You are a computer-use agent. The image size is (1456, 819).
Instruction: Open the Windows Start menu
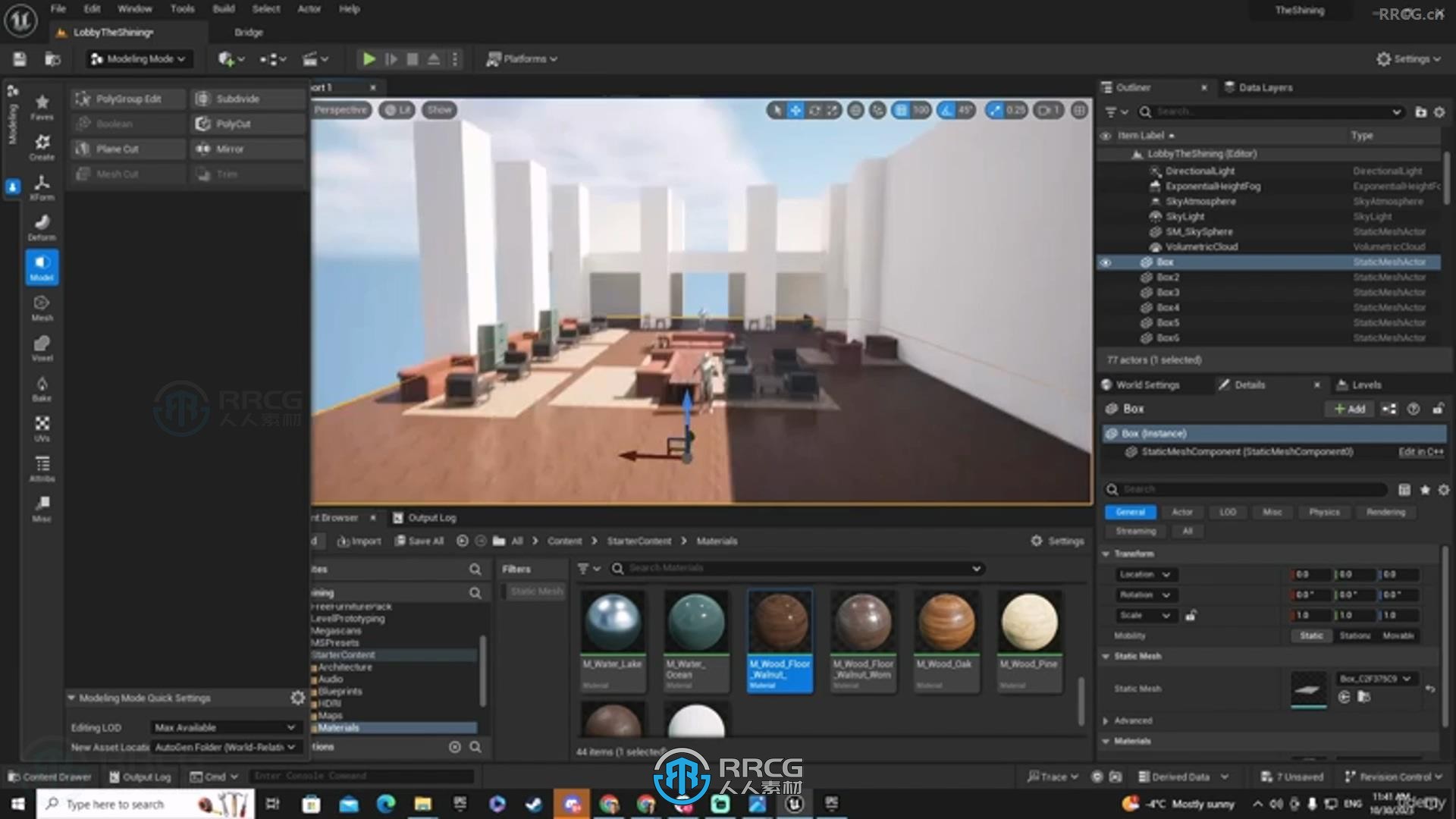(x=17, y=804)
